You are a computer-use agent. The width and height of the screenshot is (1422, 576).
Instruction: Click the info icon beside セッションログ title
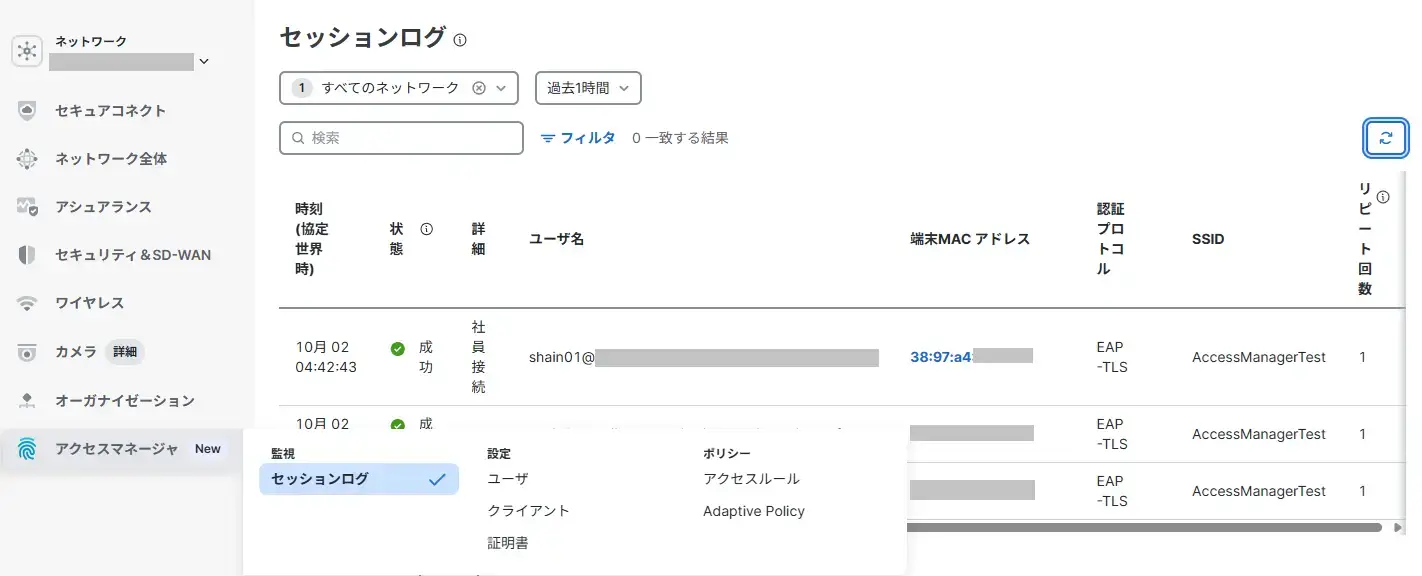pyautogui.click(x=460, y=41)
